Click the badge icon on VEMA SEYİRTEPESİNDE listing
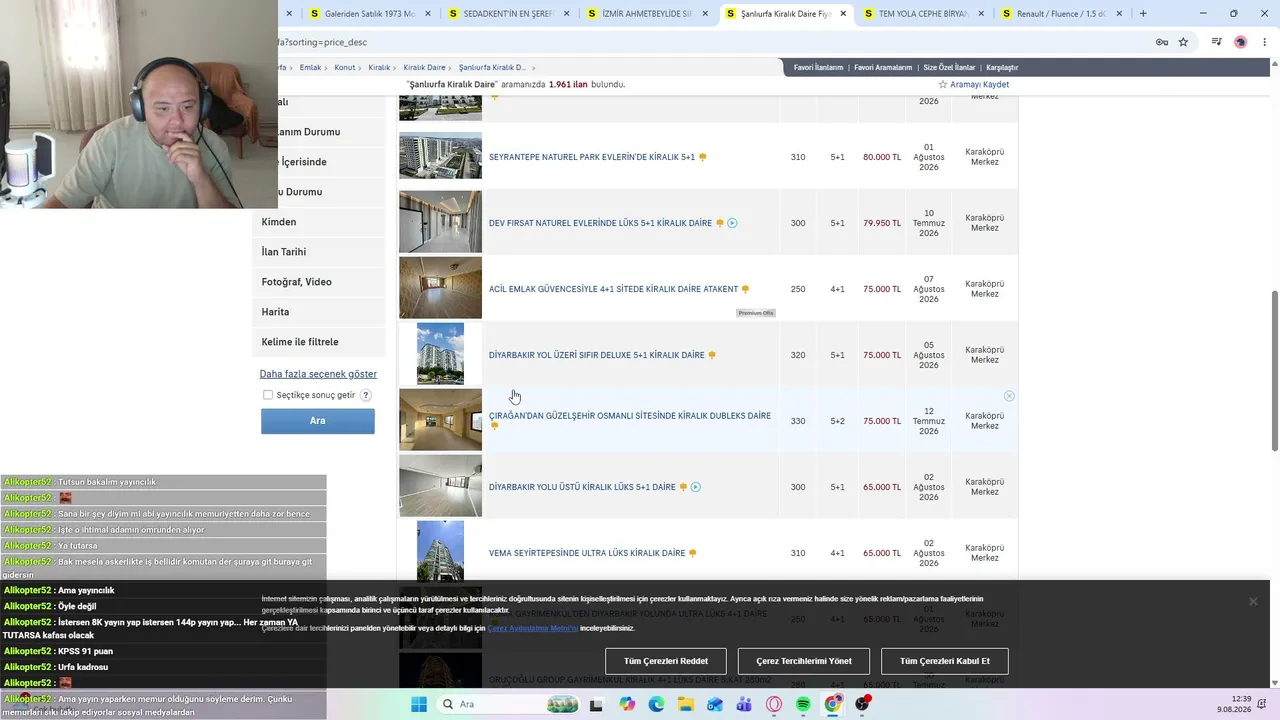This screenshot has width=1280, height=720. [692, 553]
